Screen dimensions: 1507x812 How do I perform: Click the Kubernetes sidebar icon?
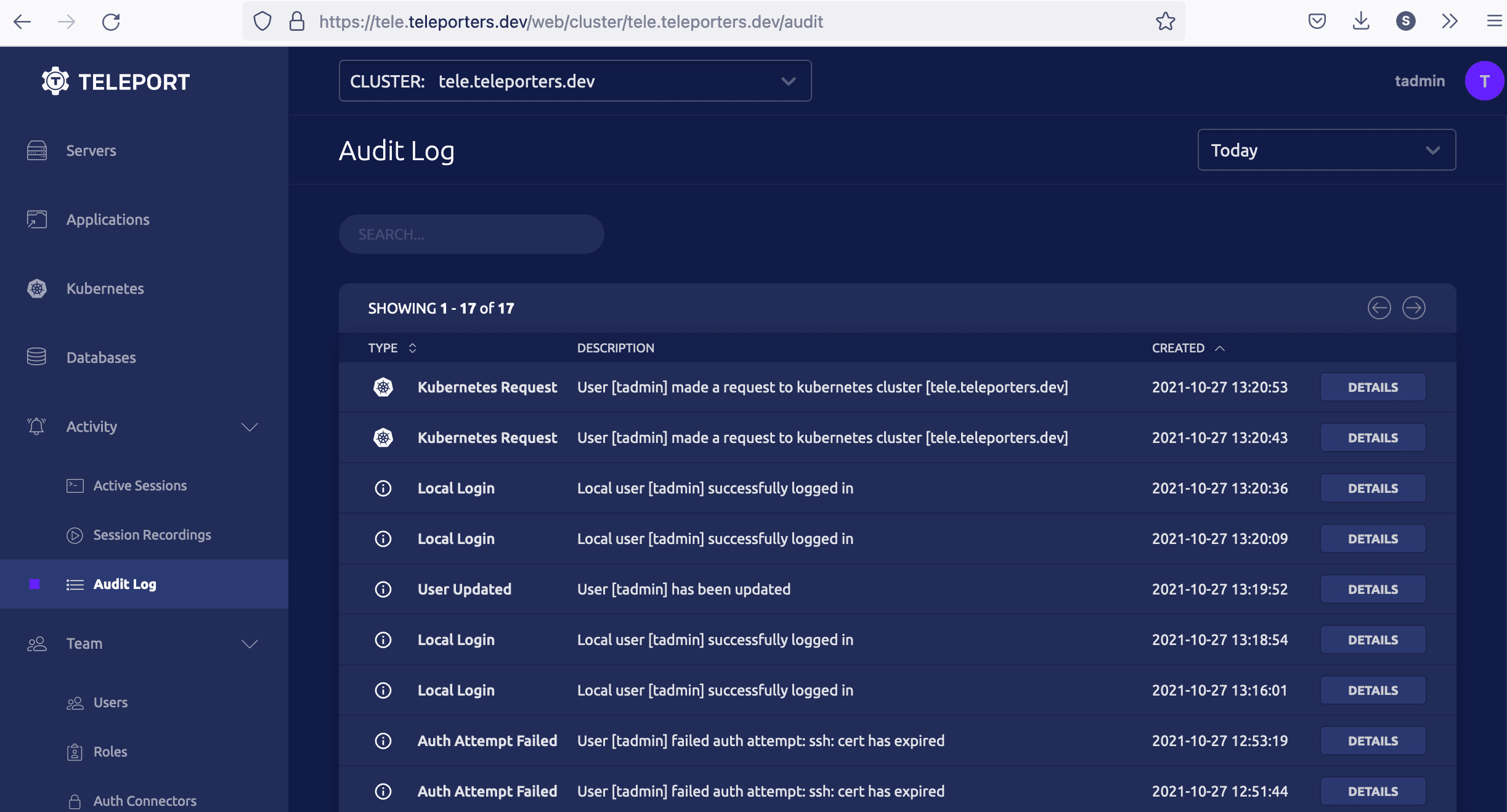click(37, 287)
